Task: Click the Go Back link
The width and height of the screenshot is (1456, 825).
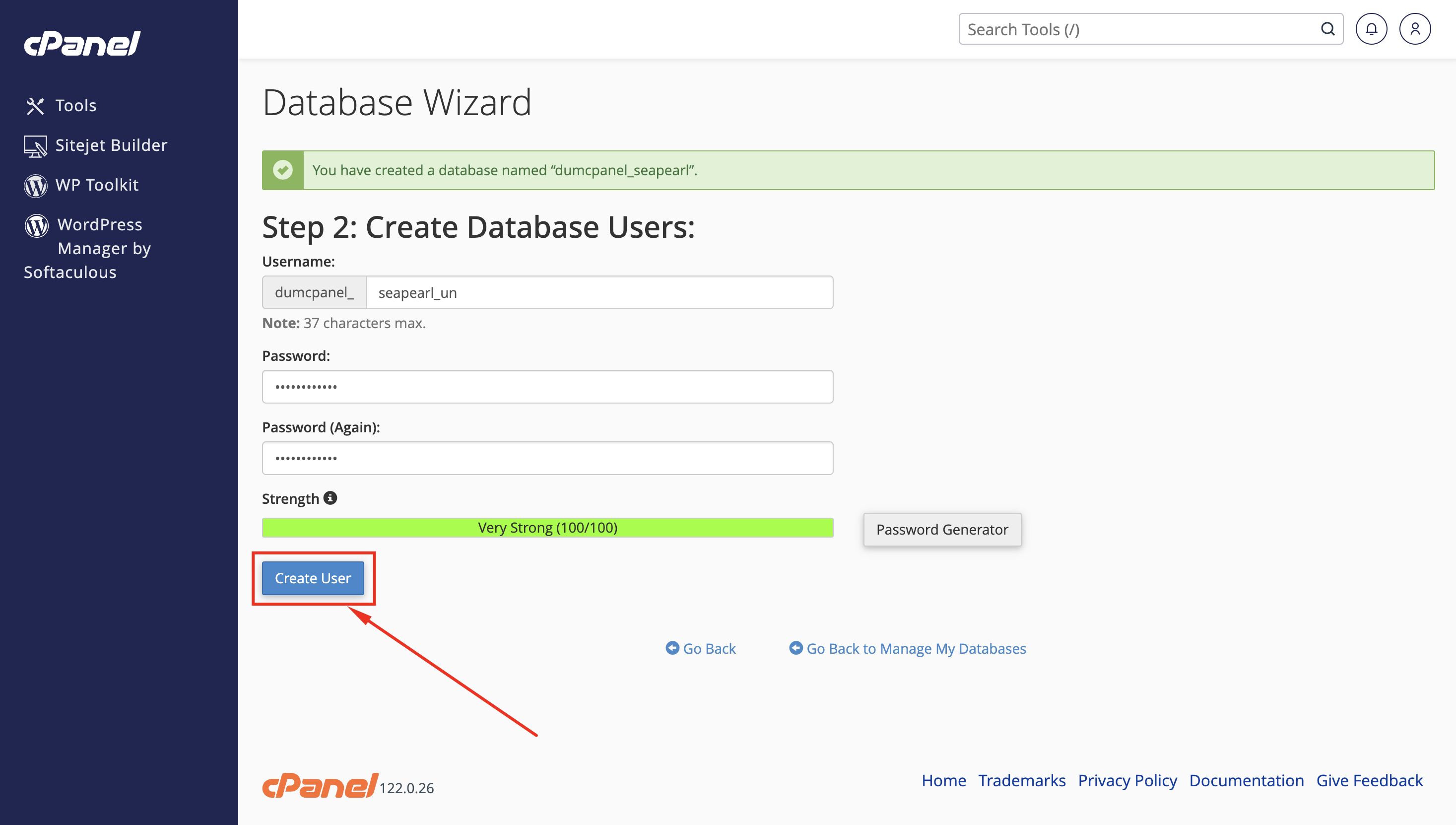Action: pos(701,648)
